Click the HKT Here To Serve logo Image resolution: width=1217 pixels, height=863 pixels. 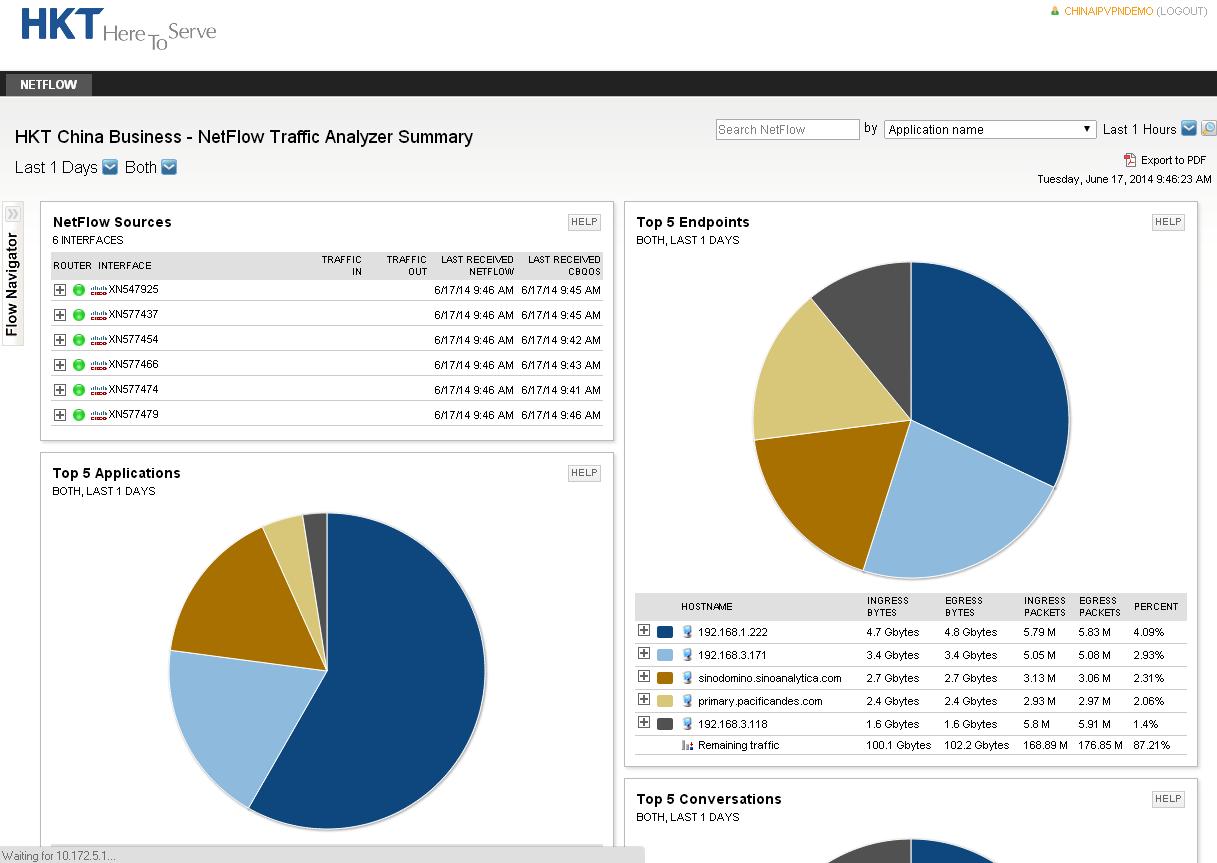tap(118, 29)
